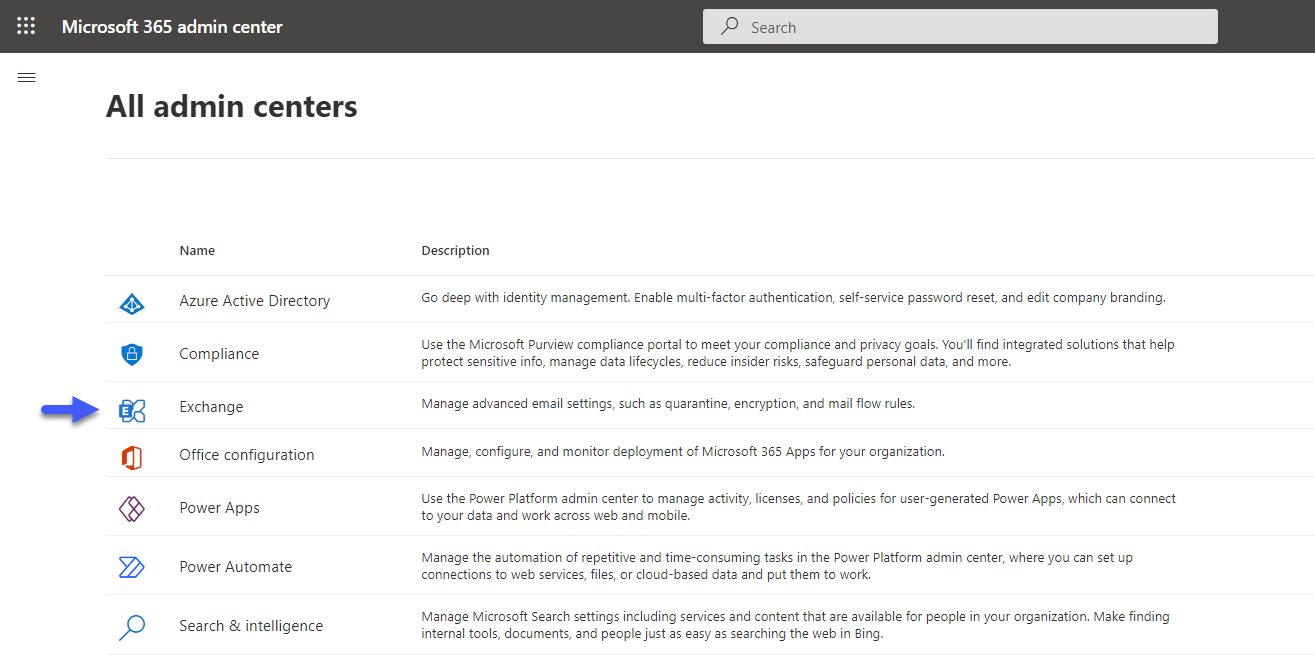This screenshot has width=1315, height=655.
Task: Click description about user-generated Power Apps
Action: 798,507
